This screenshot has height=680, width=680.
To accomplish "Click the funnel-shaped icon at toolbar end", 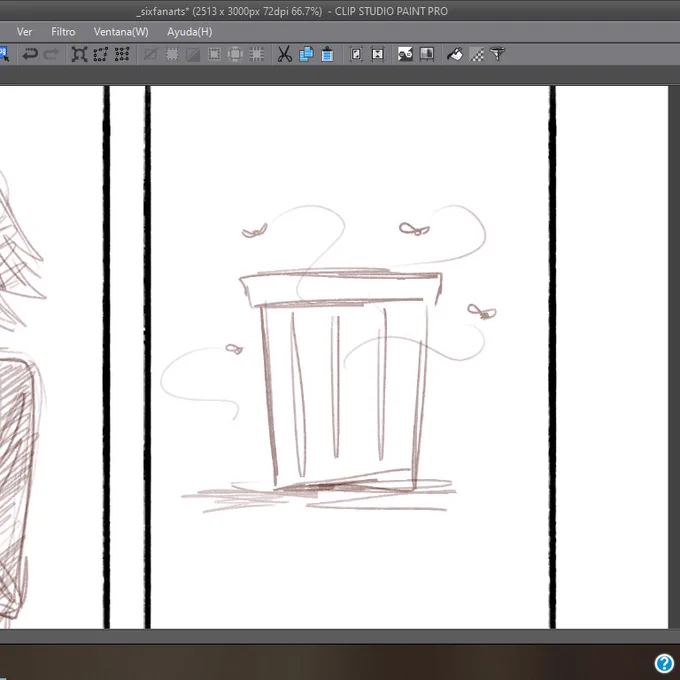I will 497,54.
